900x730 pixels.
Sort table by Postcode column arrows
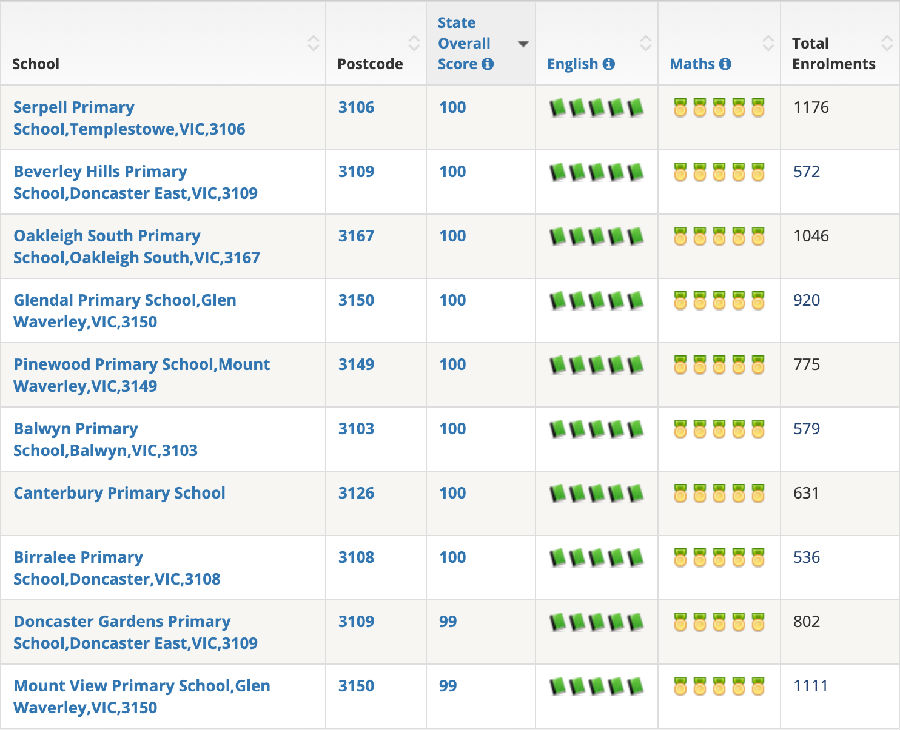(x=414, y=43)
